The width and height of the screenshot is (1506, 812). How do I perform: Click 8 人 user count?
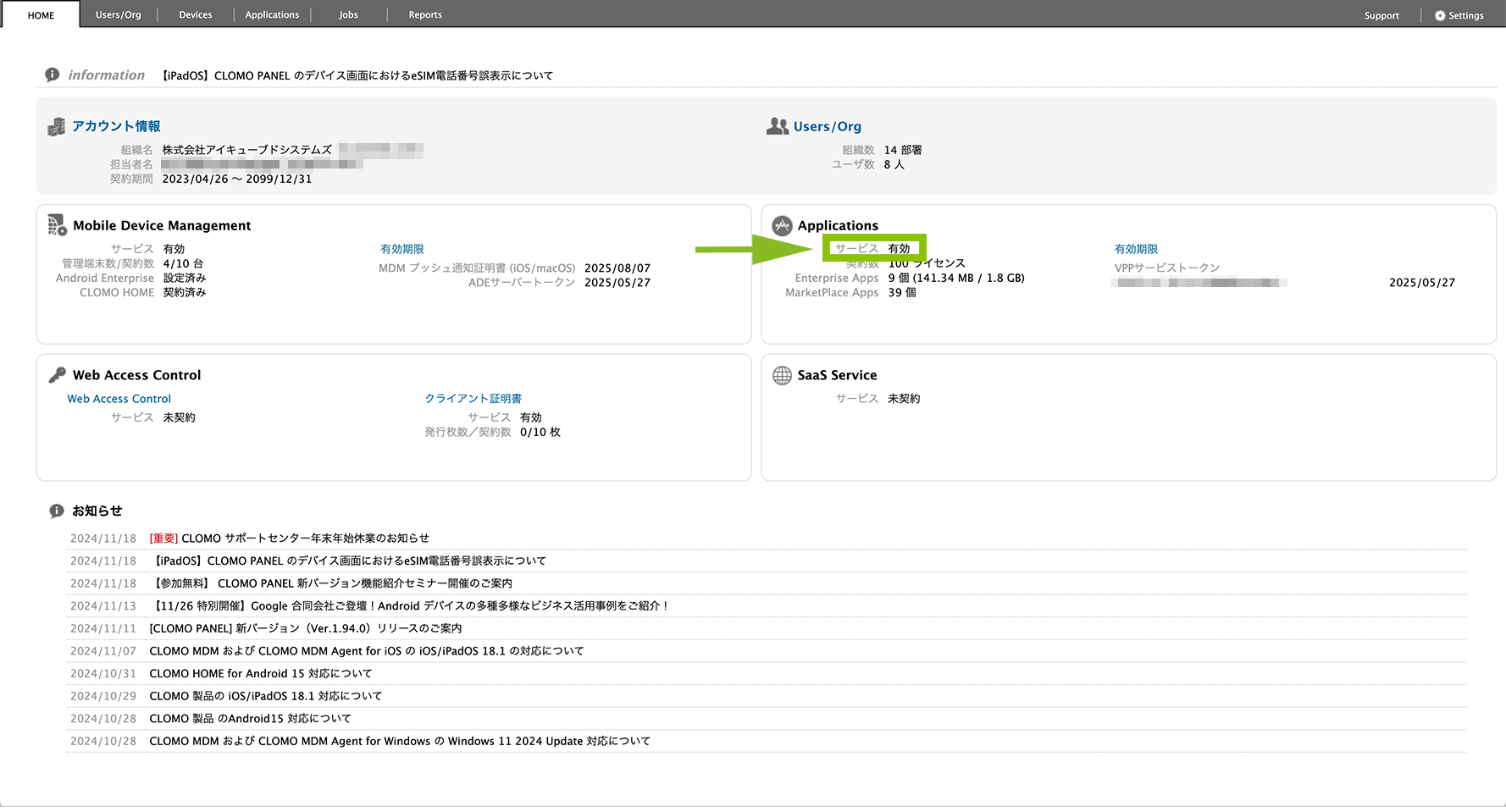click(894, 164)
